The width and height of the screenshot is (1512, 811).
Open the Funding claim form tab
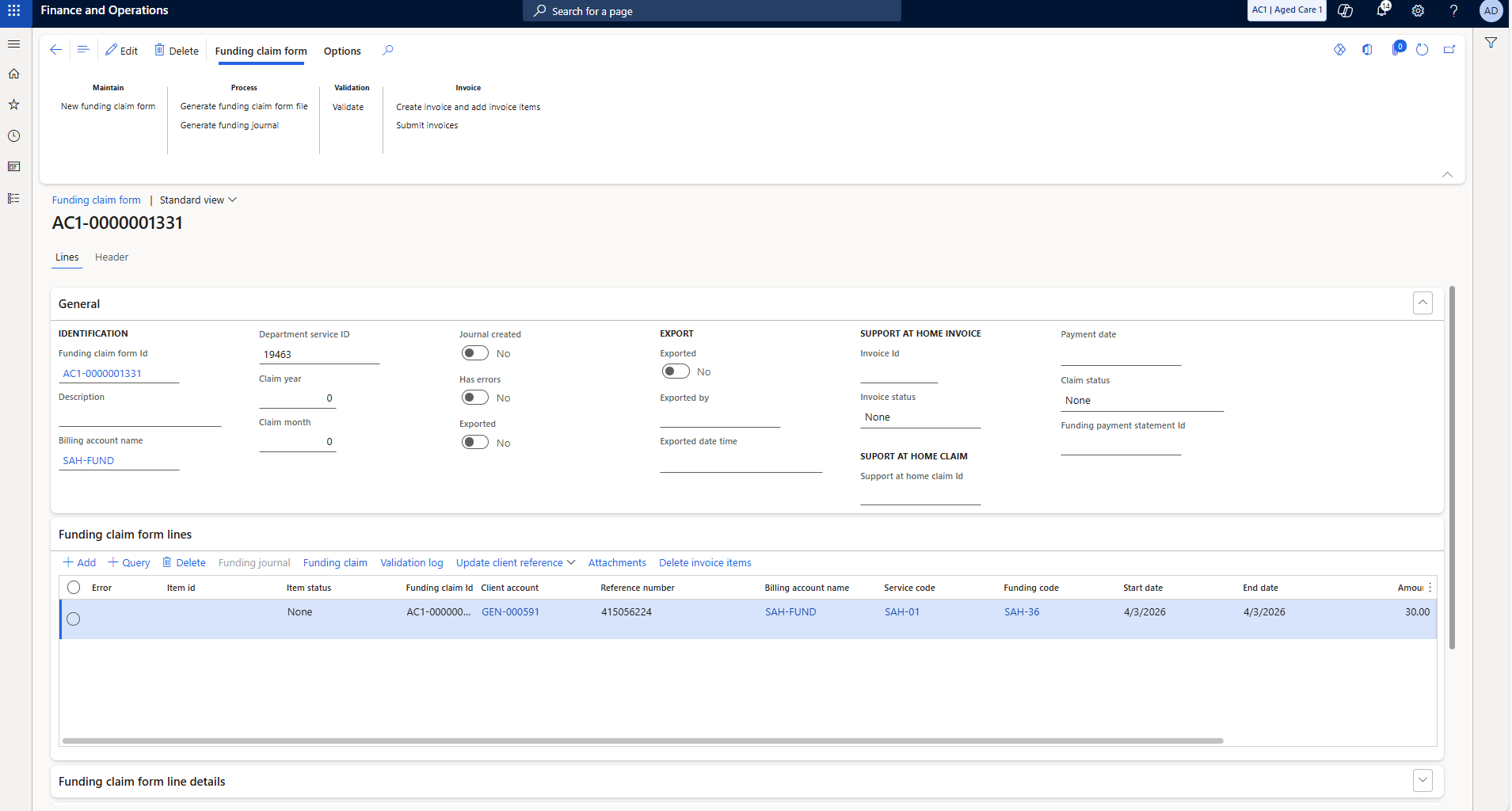tap(261, 51)
